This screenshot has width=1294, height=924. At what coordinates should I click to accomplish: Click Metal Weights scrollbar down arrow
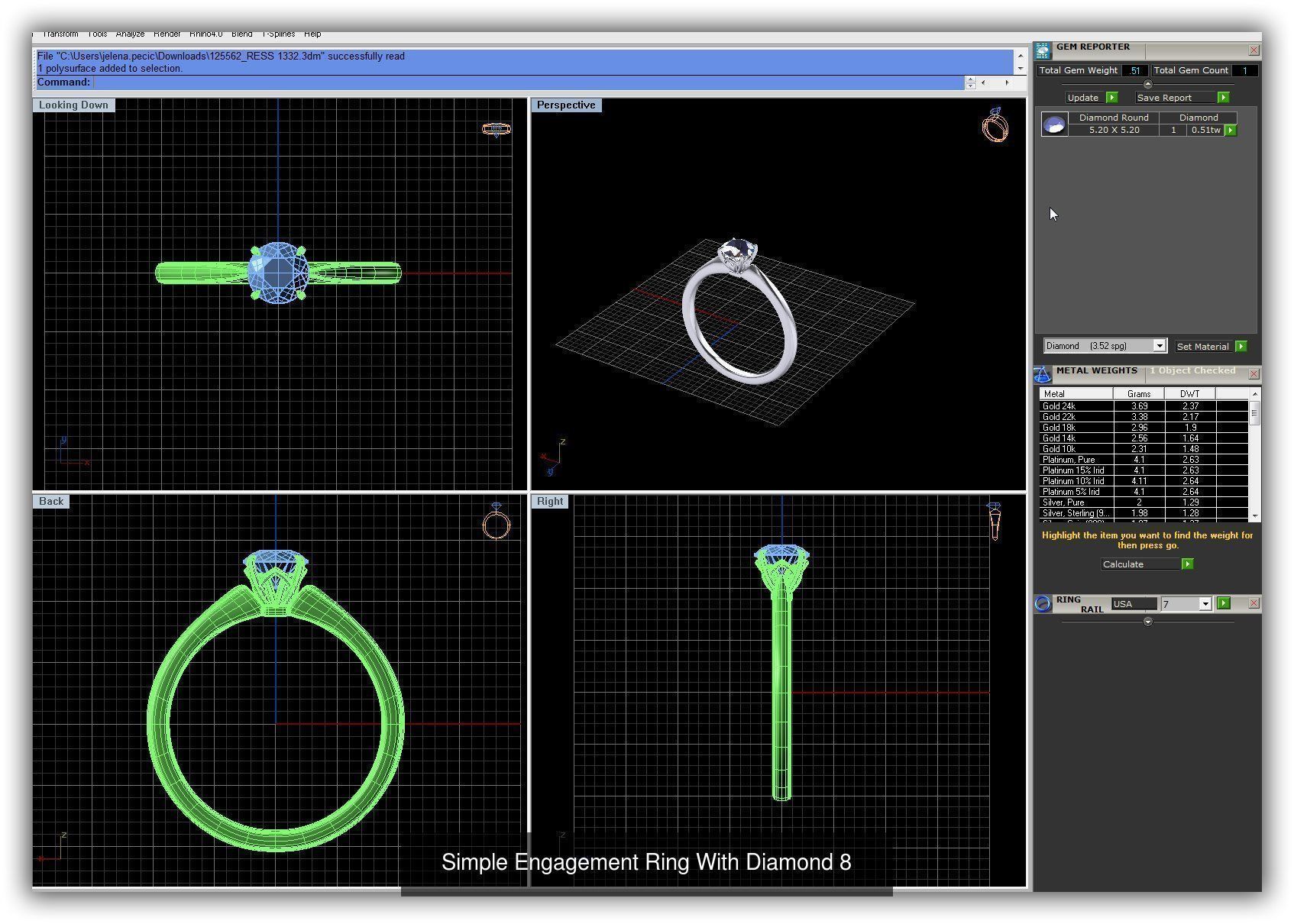(1254, 516)
